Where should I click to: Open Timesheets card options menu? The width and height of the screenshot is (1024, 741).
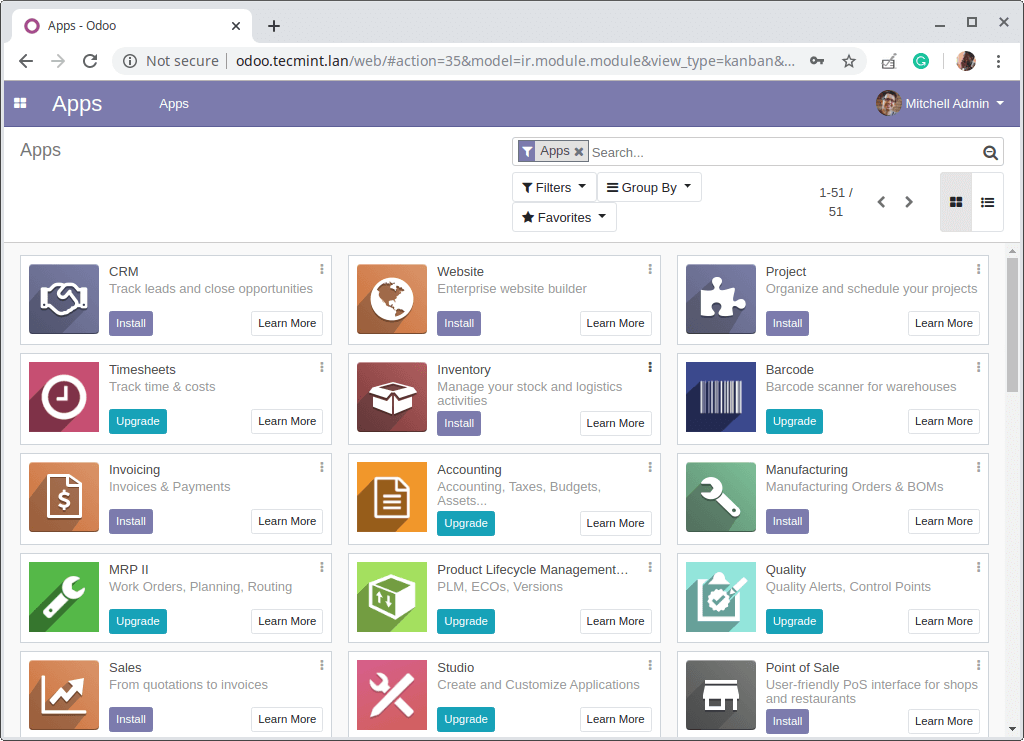pyautogui.click(x=322, y=367)
